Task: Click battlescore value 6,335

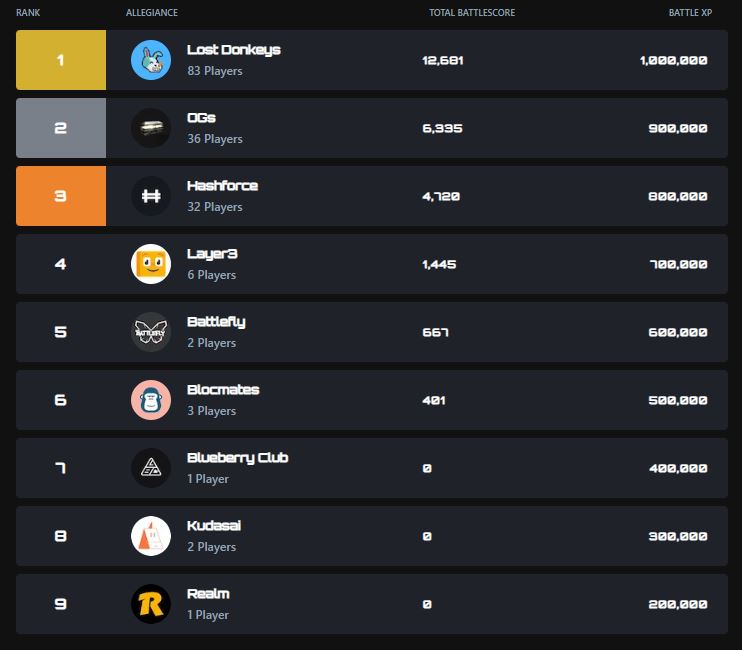Action: [442, 129]
